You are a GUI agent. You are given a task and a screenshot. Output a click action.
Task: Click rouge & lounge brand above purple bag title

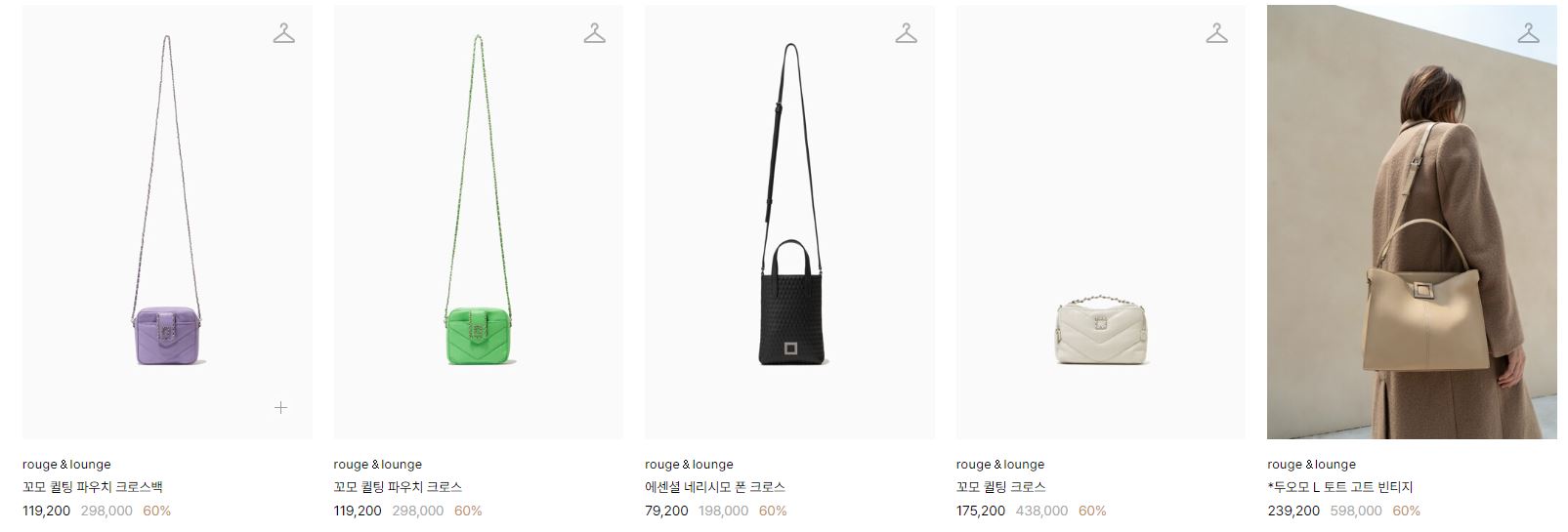coord(66,465)
